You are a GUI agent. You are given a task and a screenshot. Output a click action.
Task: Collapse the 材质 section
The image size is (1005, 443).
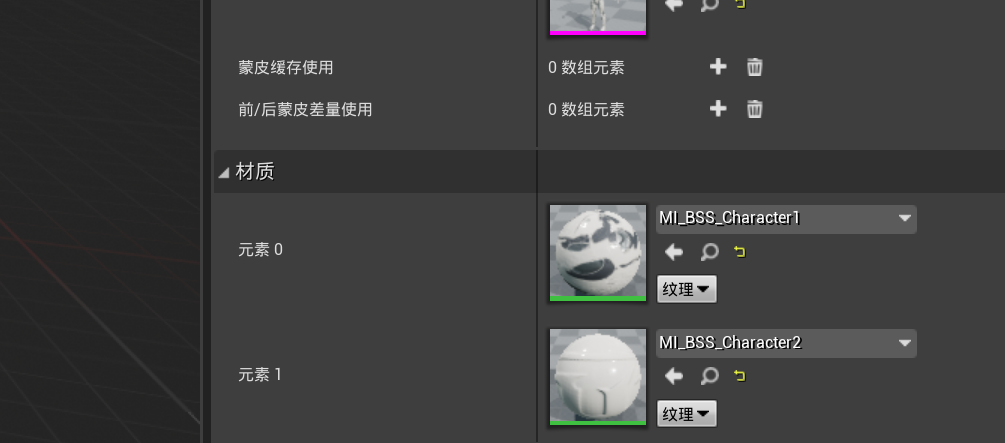pos(223,172)
